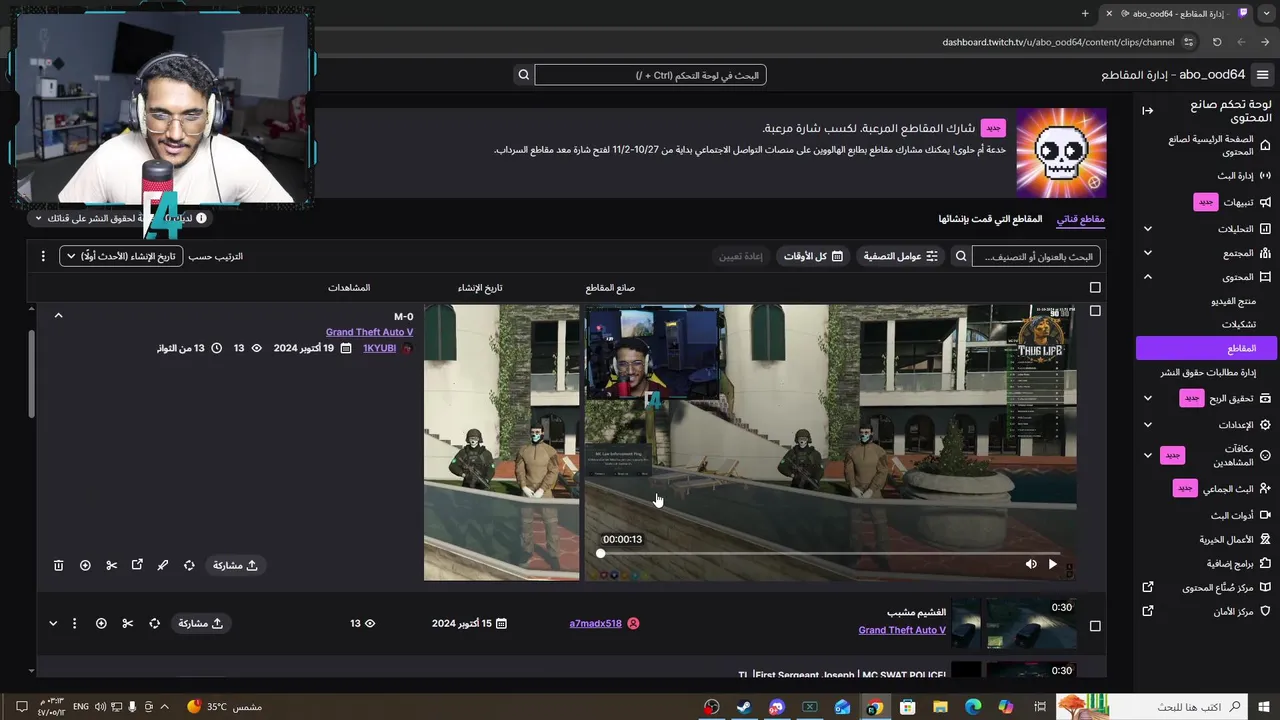Collapse the creator dashboard sidebar arrow
The image size is (1280, 720).
point(1148,111)
